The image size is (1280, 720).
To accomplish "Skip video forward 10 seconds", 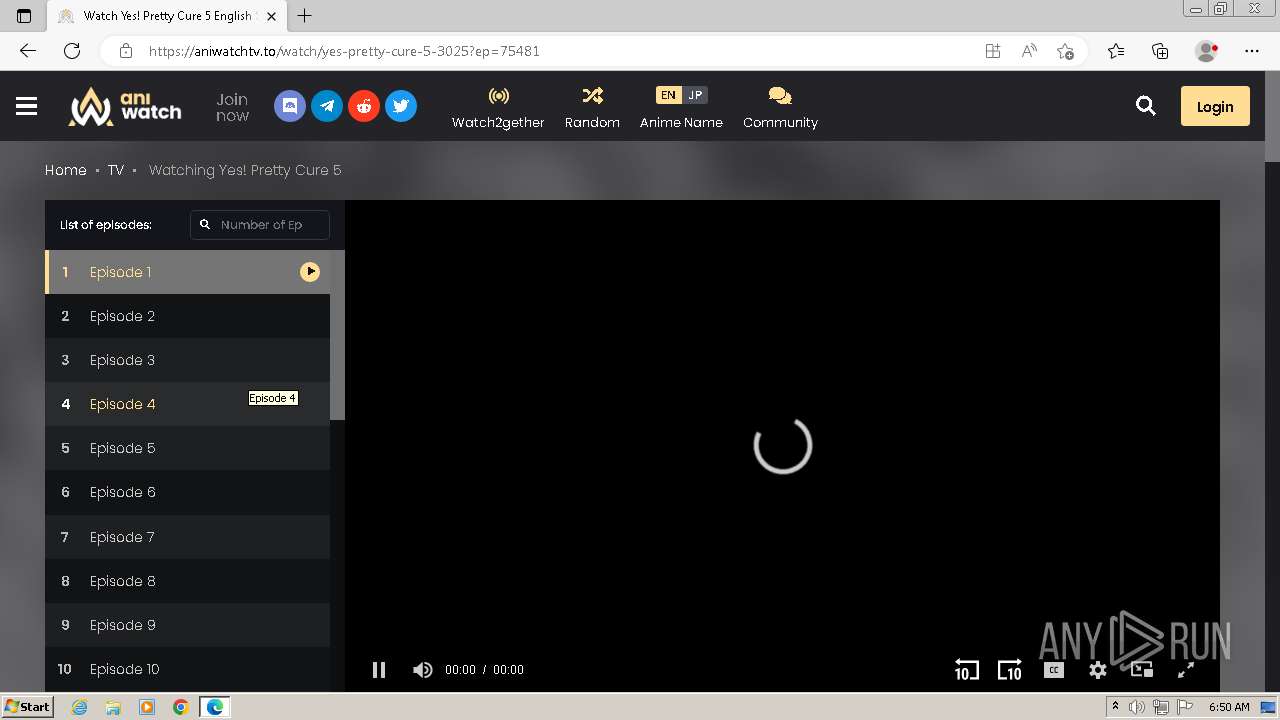I will point(1010,670).
